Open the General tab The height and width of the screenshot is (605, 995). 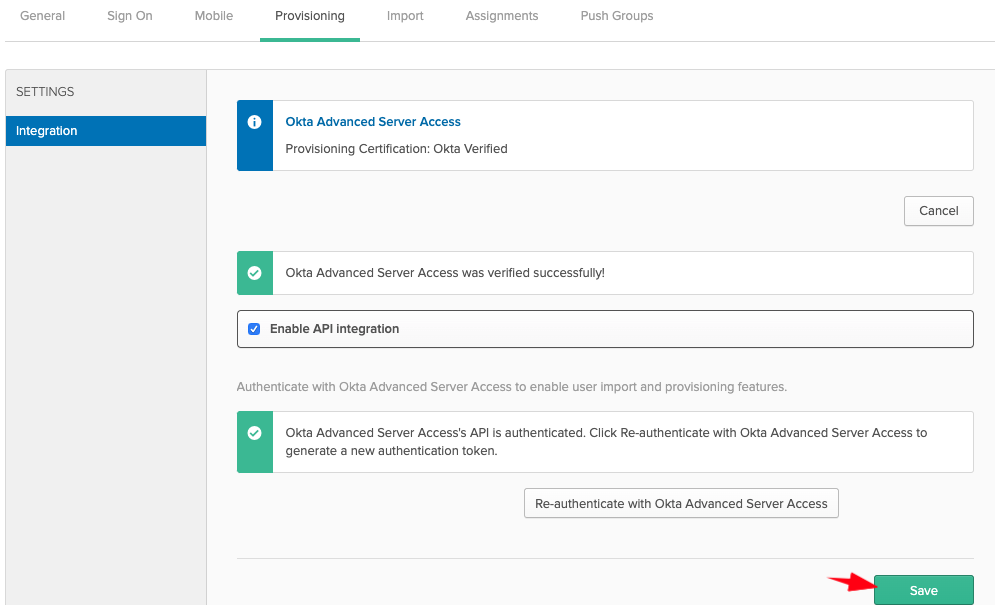point(43,16)
